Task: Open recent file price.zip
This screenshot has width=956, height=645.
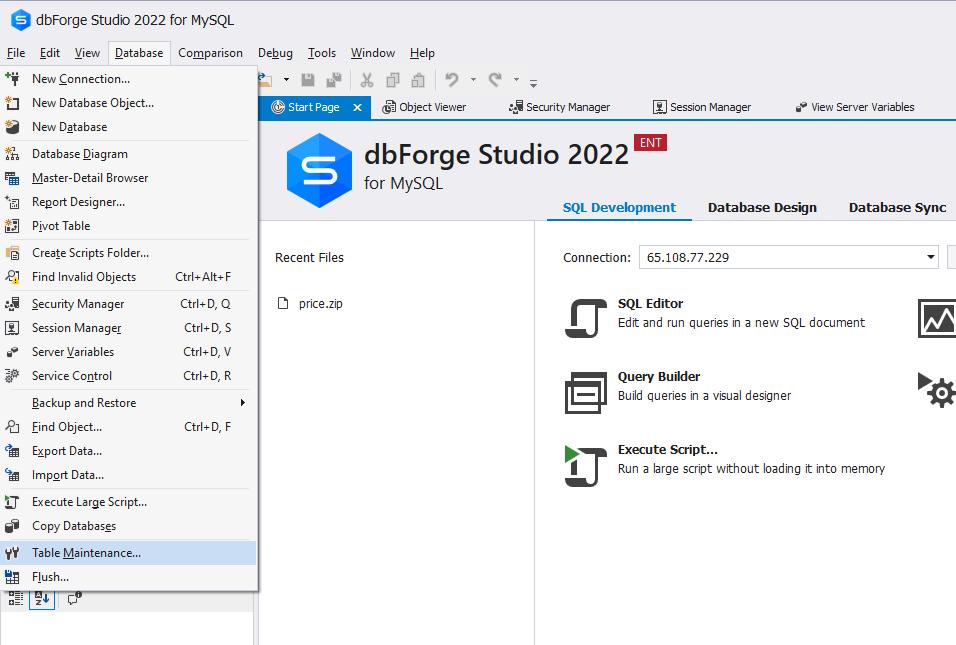Action: point(310,303)
